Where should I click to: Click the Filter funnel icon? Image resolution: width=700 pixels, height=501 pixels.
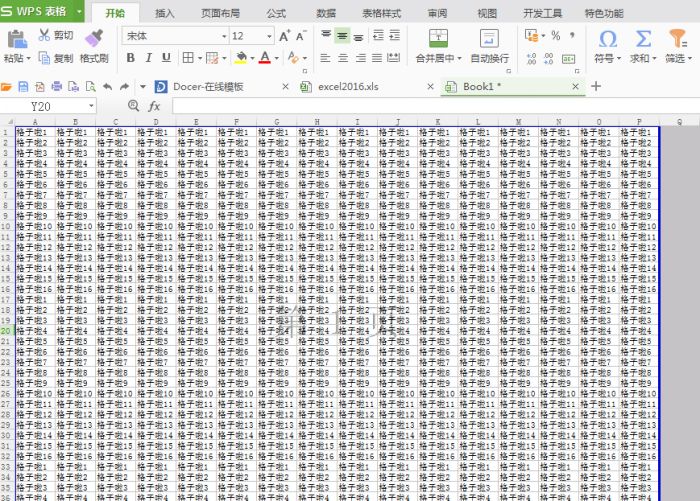coord(678,39)
